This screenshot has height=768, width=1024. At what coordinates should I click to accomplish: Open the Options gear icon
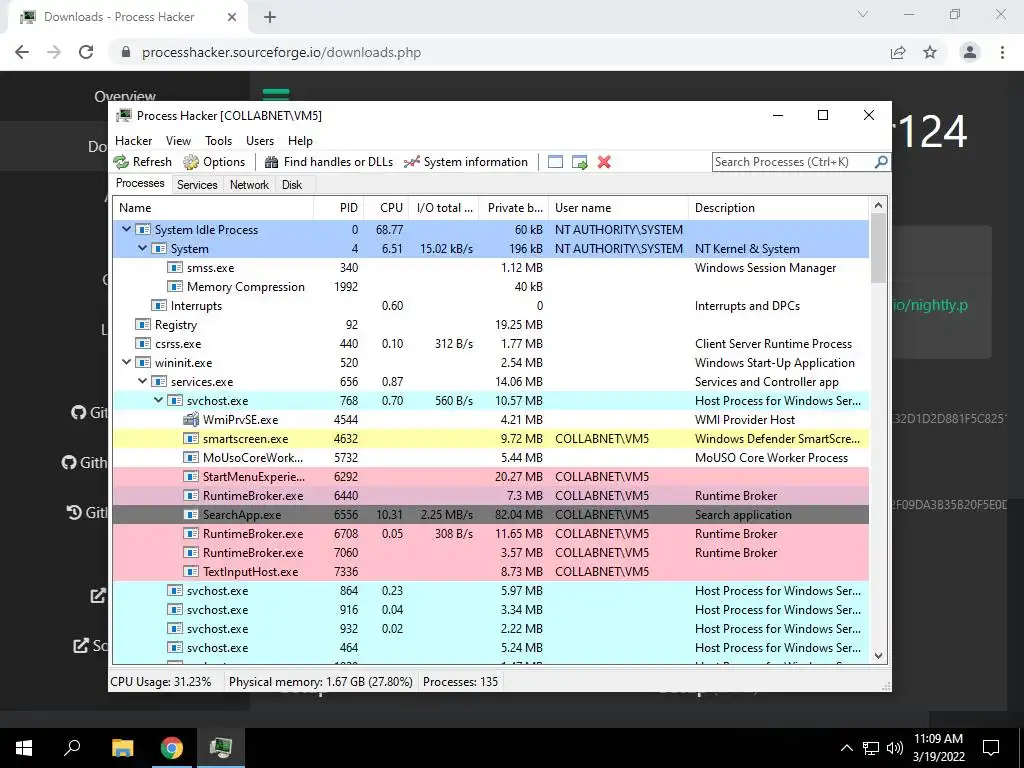[x=191, y=162]
